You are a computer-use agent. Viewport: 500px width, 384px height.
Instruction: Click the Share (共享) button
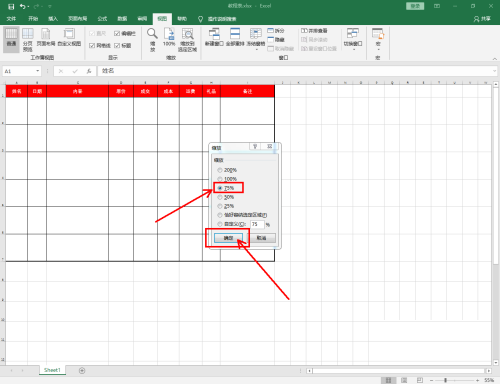(x=482, y=19)
